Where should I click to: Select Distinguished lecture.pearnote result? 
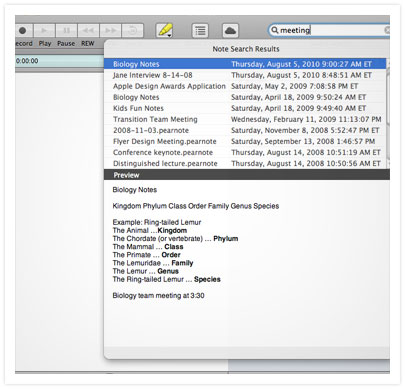point(245,163)
